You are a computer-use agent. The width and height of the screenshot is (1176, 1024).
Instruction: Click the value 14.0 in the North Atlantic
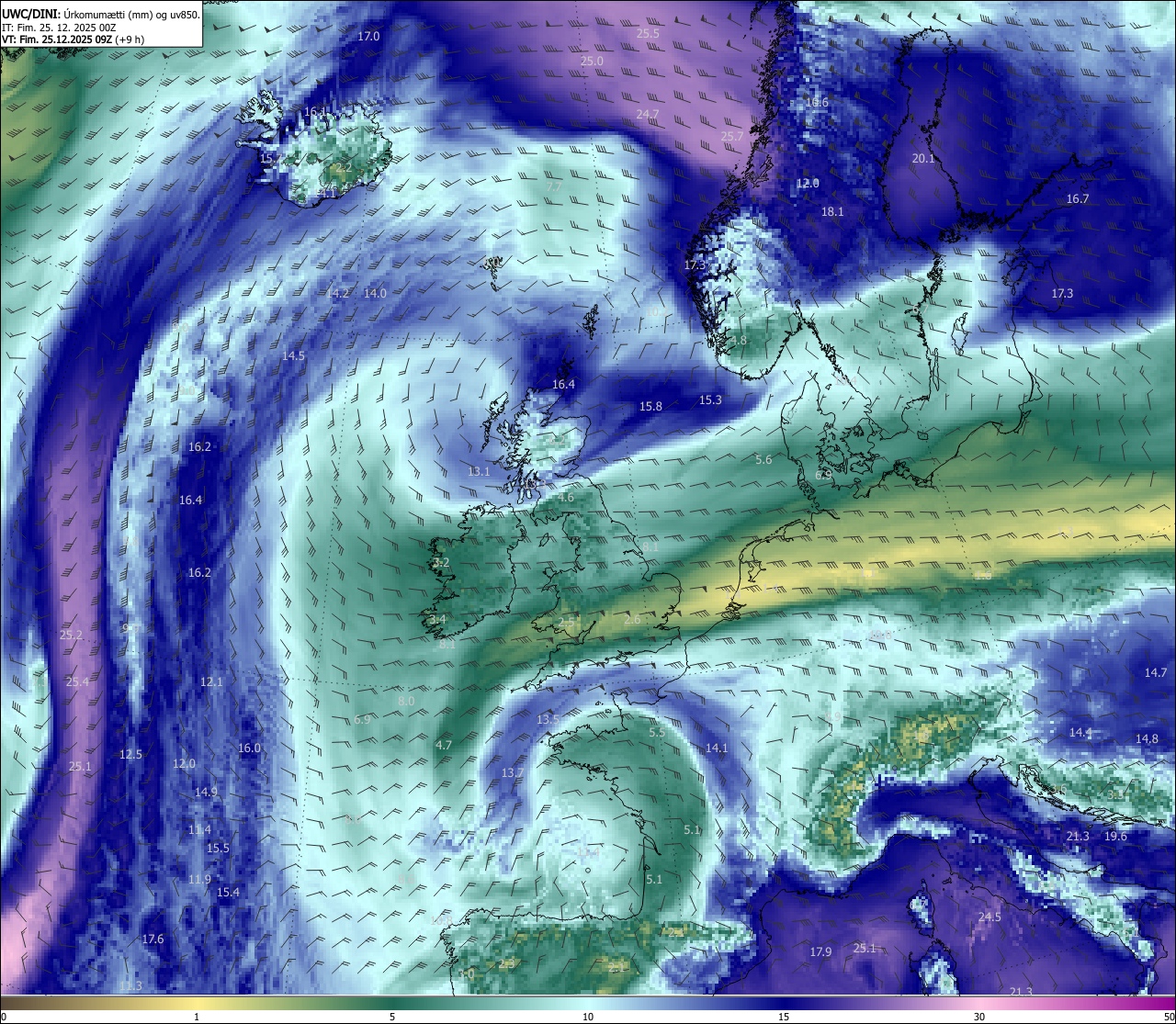tap(375, 293)
